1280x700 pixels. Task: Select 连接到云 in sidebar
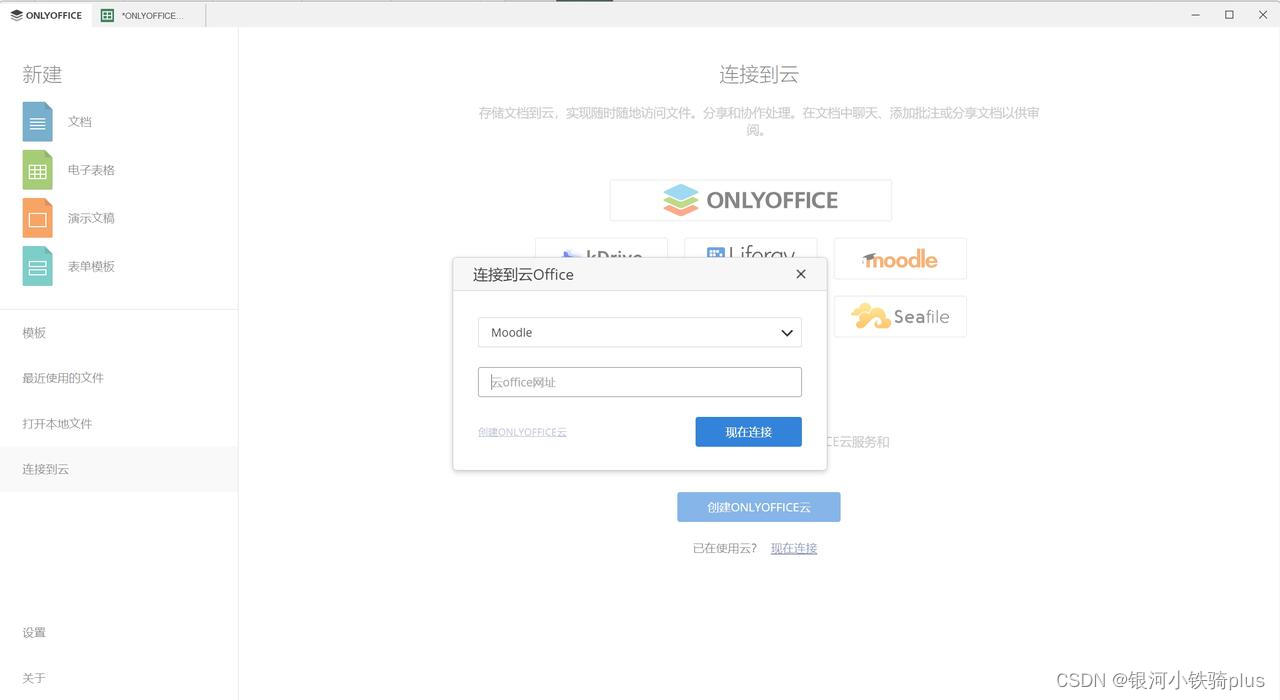(x=119, y=469)
